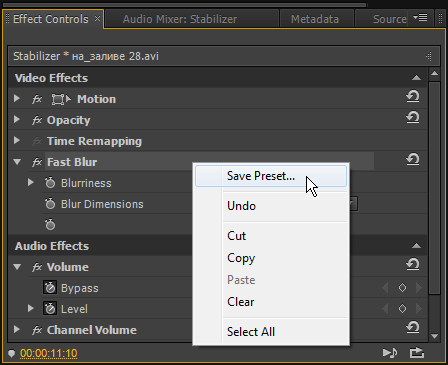Go to previous keyframe for Bypass
Screen dimensions: 448x365
tap(385, 288)
